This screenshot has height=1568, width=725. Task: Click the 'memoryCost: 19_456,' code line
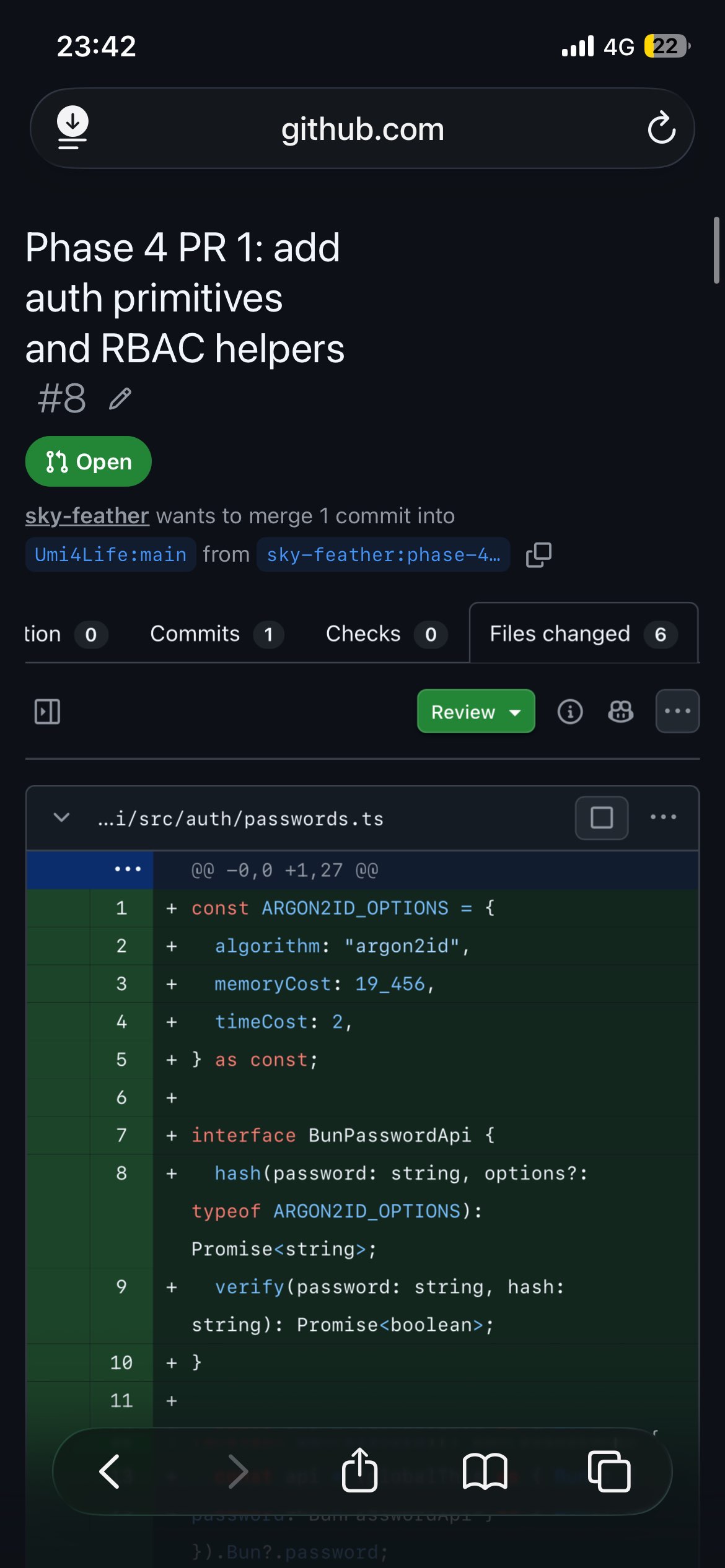coord(324,983)
